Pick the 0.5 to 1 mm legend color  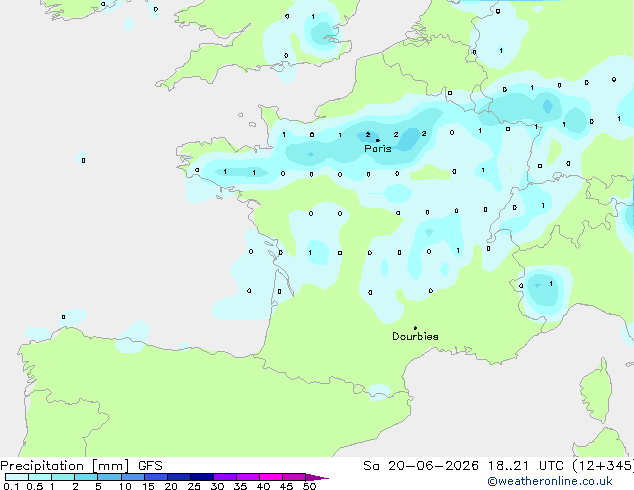(40, 477)
